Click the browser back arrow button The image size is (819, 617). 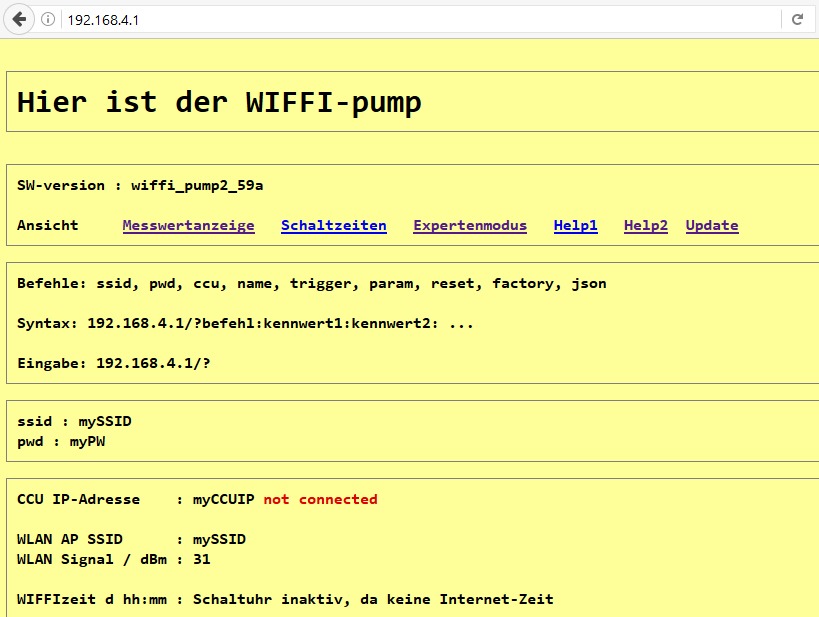[x=19, y=20]
